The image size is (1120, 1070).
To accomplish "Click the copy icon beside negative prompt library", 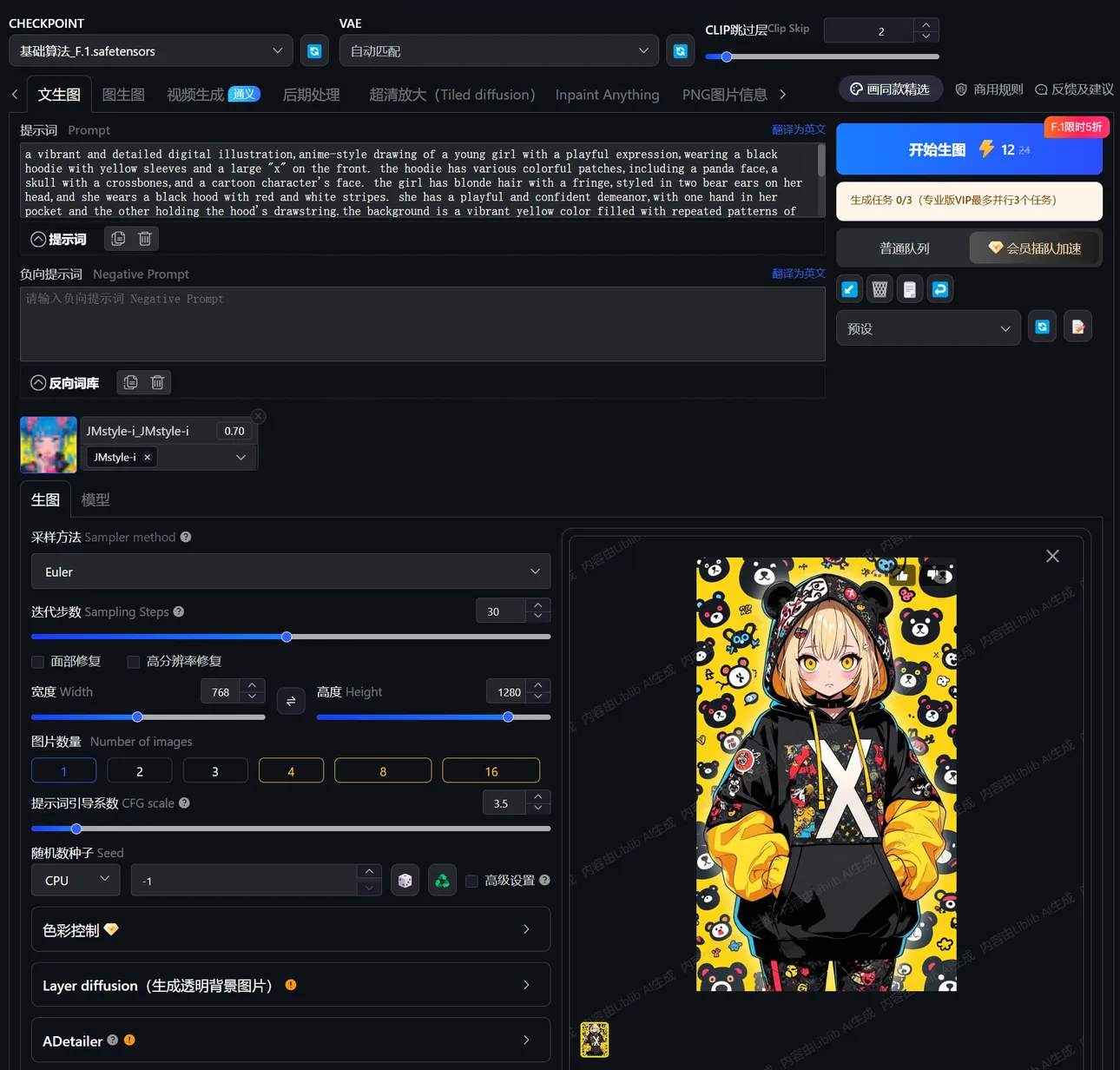I will point(130,382).
